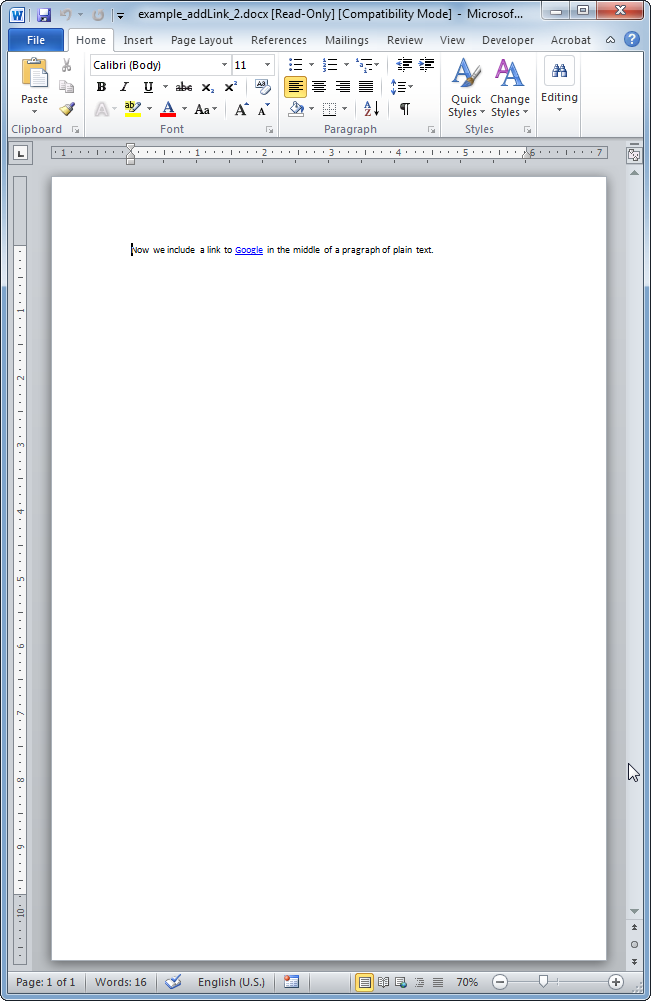This screenshot has height=1001, width=651.
Task: Click the yellow text highlight color button
Action: coord(133,109)
